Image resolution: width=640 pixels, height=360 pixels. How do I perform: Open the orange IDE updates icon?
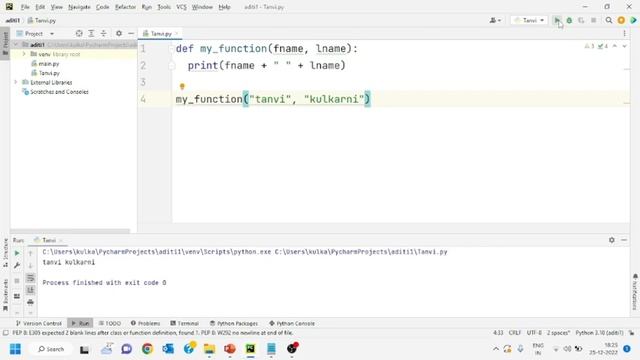coord(621,20)
